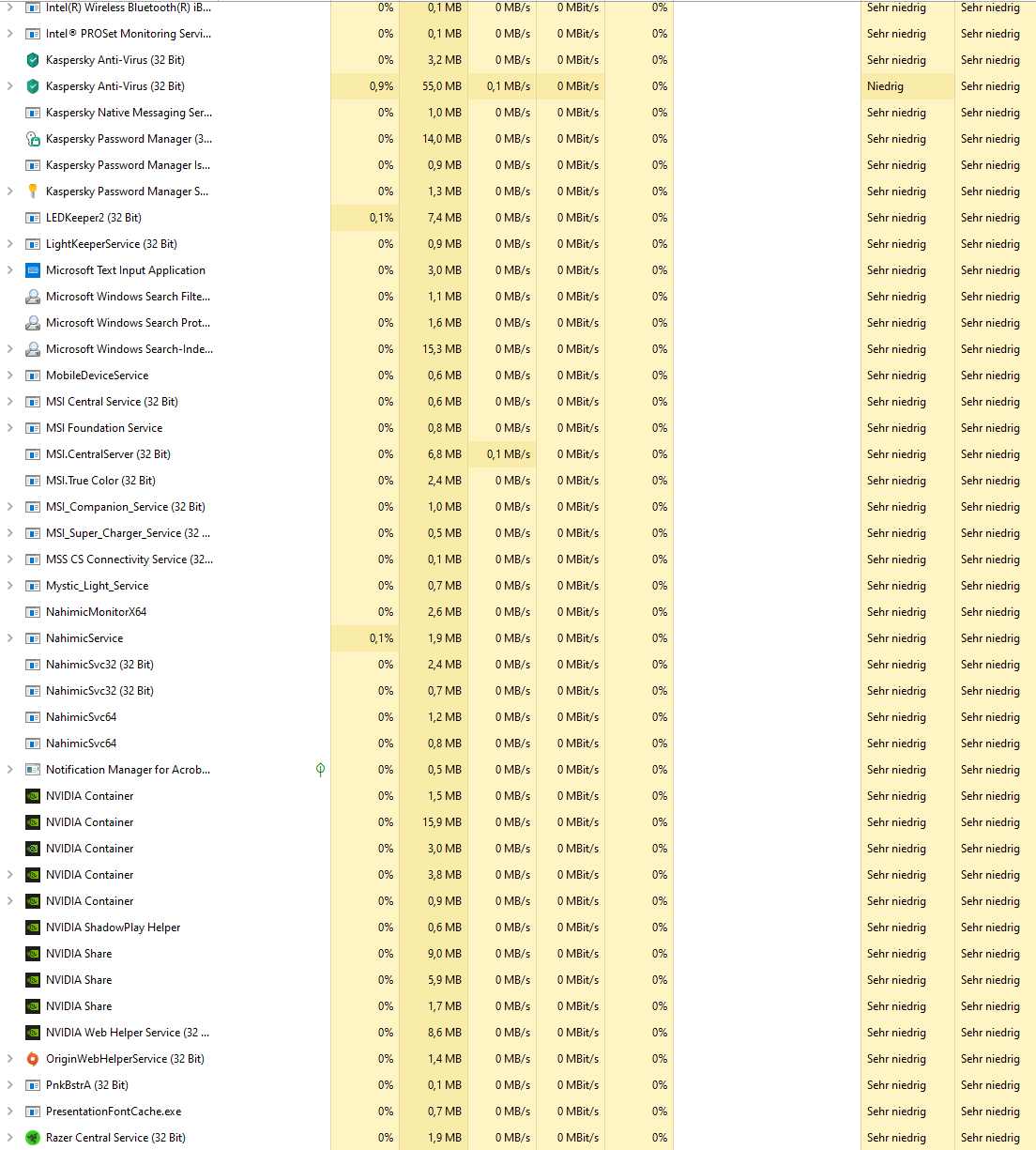1036x1150 pixels.
Task: Expand the Razer Central Service (32 Bit) entry
Action: click(x=9, y=1138)
